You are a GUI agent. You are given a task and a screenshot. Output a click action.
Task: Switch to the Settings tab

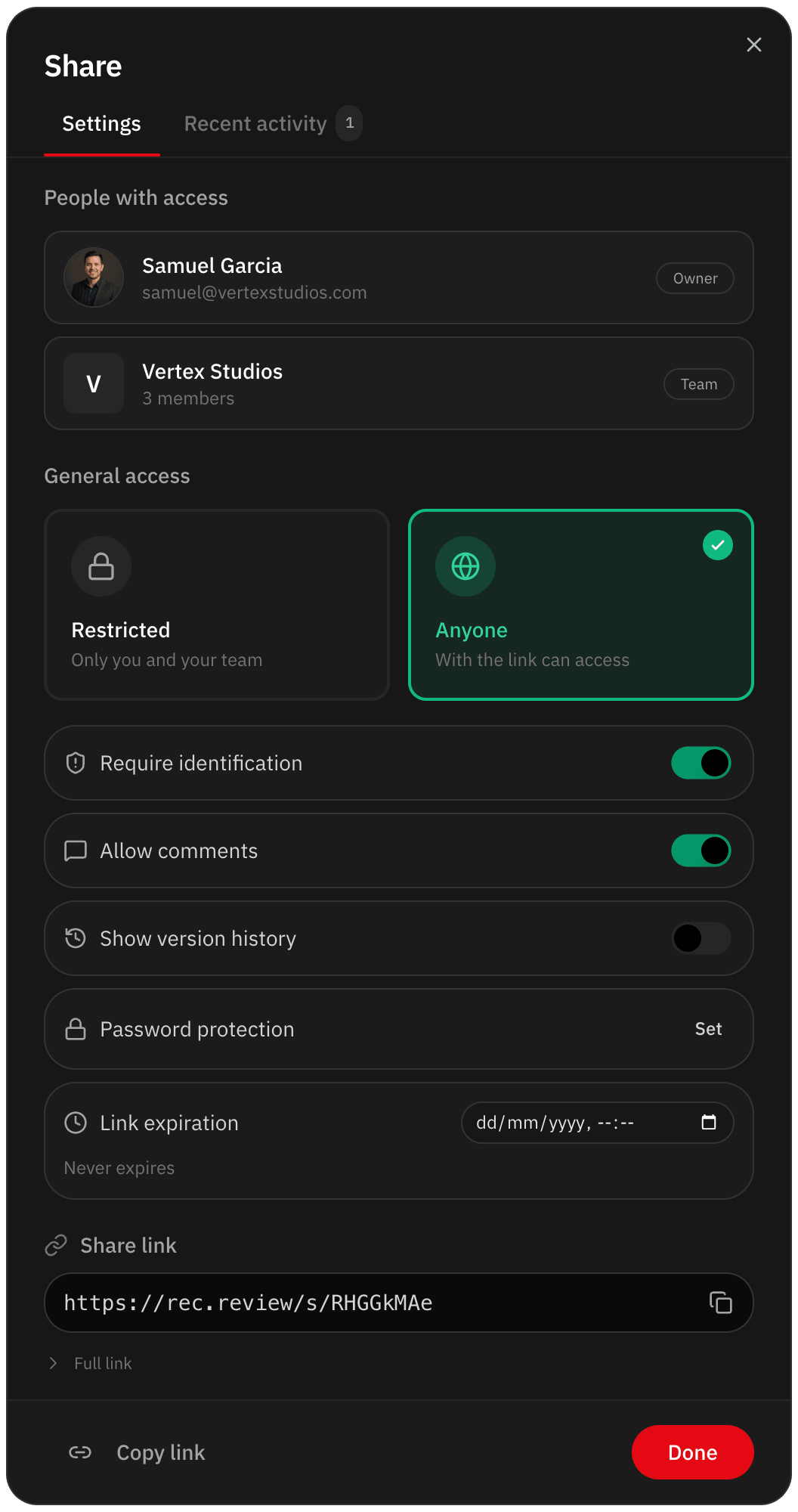click(x=102, y=124)
